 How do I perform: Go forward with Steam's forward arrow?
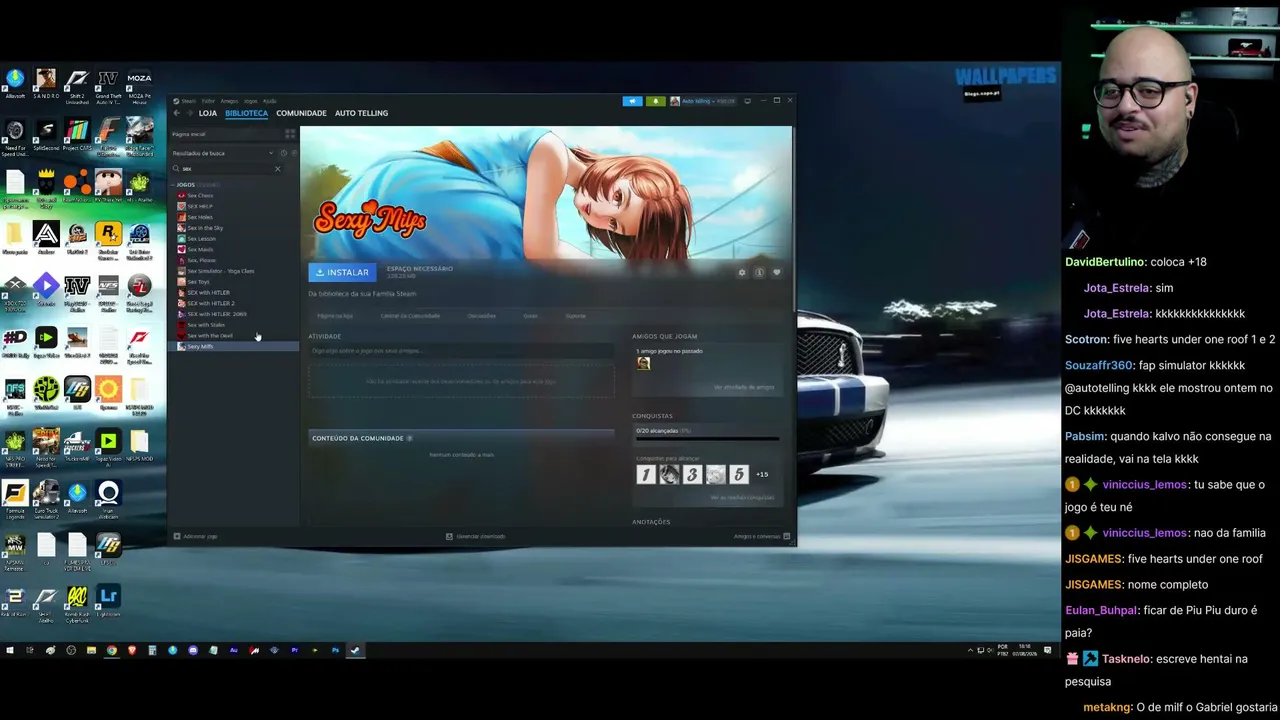(x=189, y=113)
